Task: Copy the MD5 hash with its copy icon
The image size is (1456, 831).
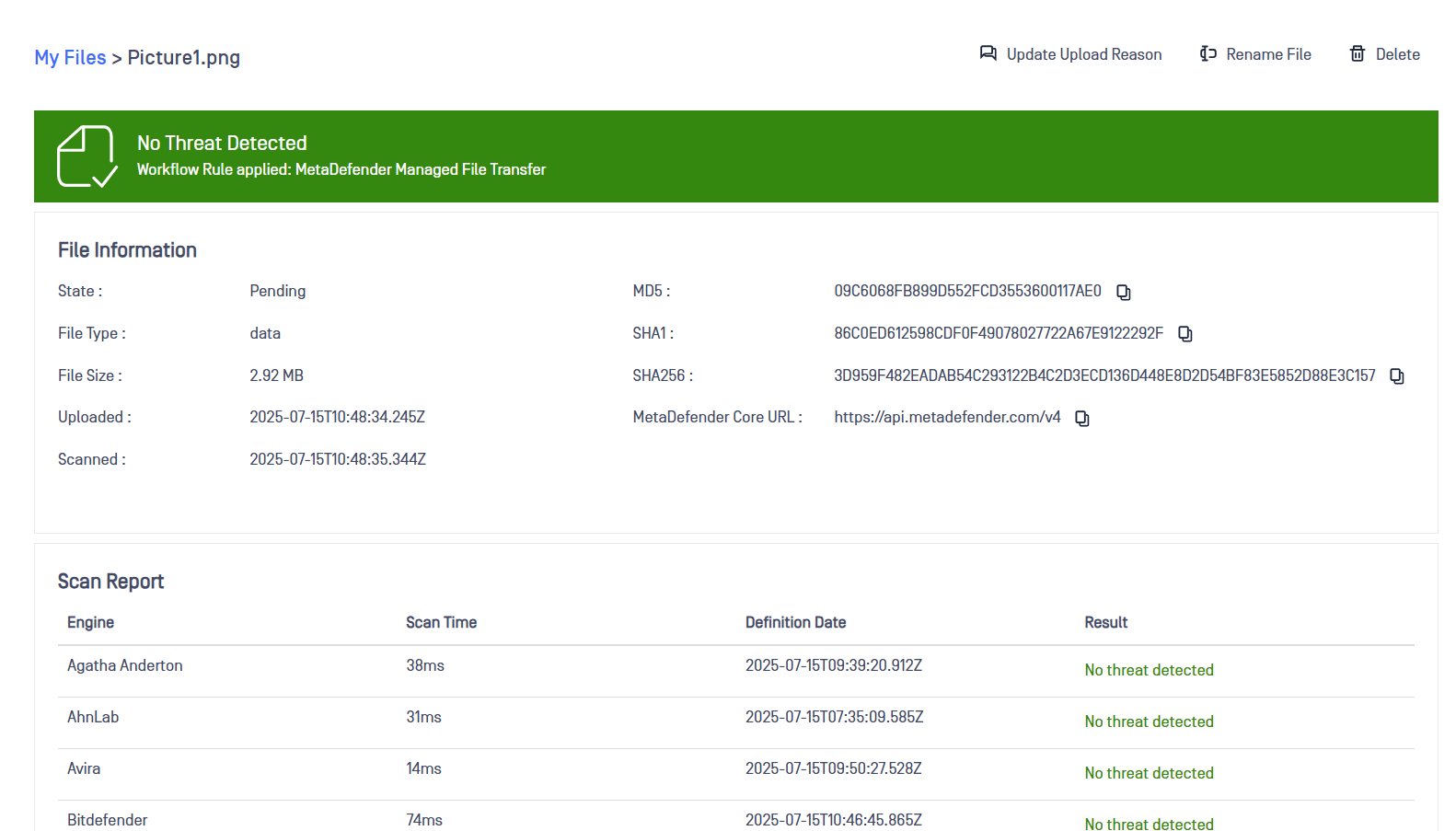Action: tap(1123, 292)
